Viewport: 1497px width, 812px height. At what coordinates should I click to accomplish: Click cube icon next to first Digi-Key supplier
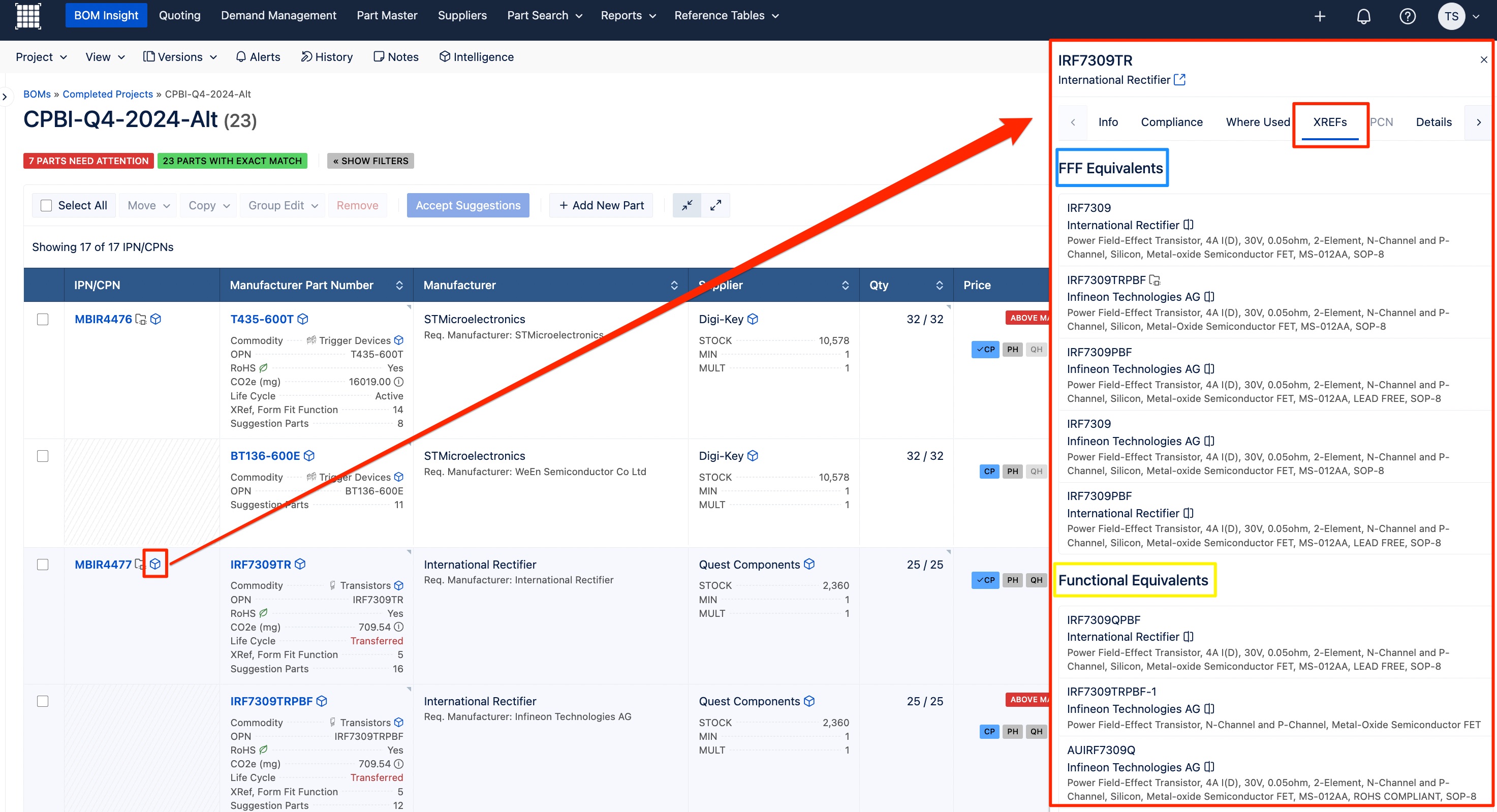click(753, 319)
